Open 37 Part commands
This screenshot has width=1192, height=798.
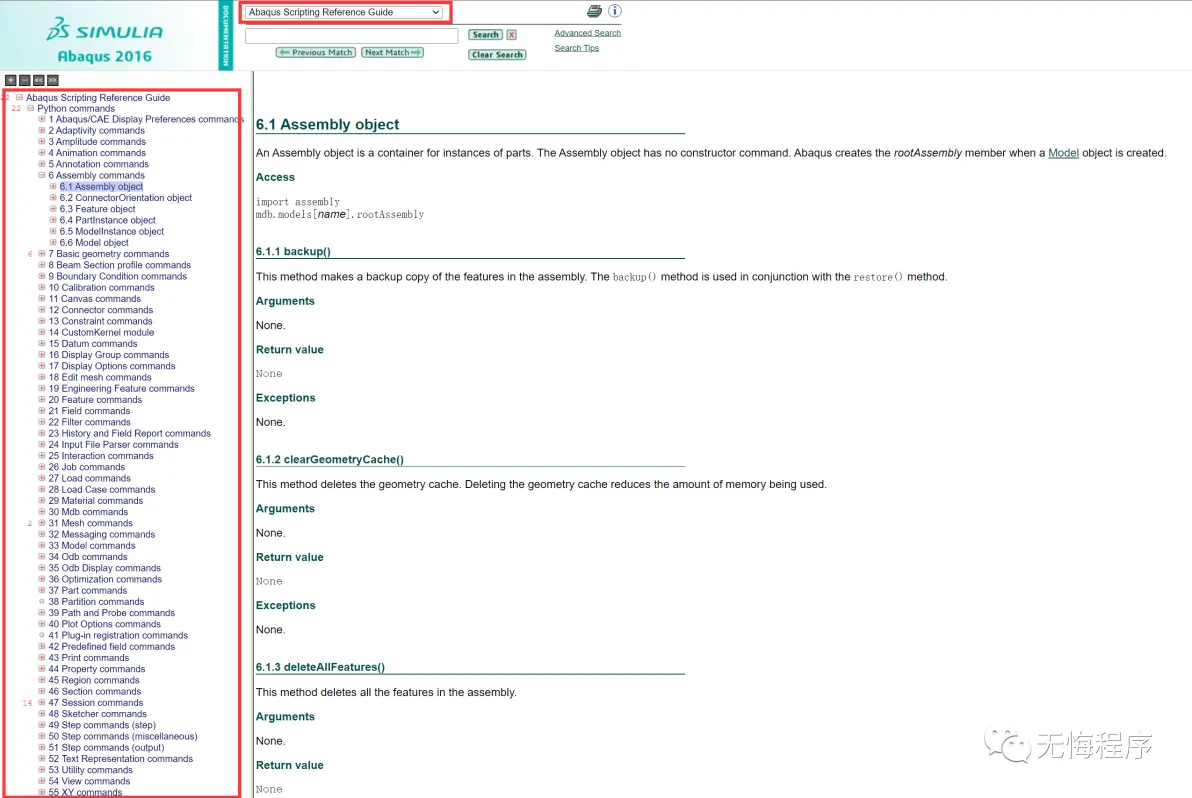pos(87,591)
